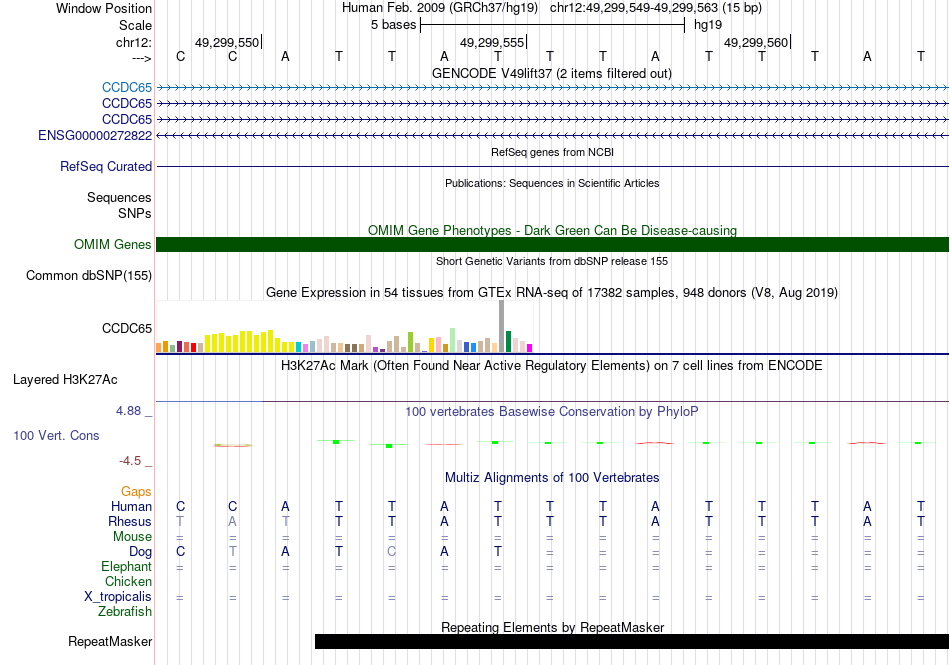950x665 pixels.
Task: Click '100 vertebrates Basewise Conservation by PhyloP' title
Action: point(552,411)
